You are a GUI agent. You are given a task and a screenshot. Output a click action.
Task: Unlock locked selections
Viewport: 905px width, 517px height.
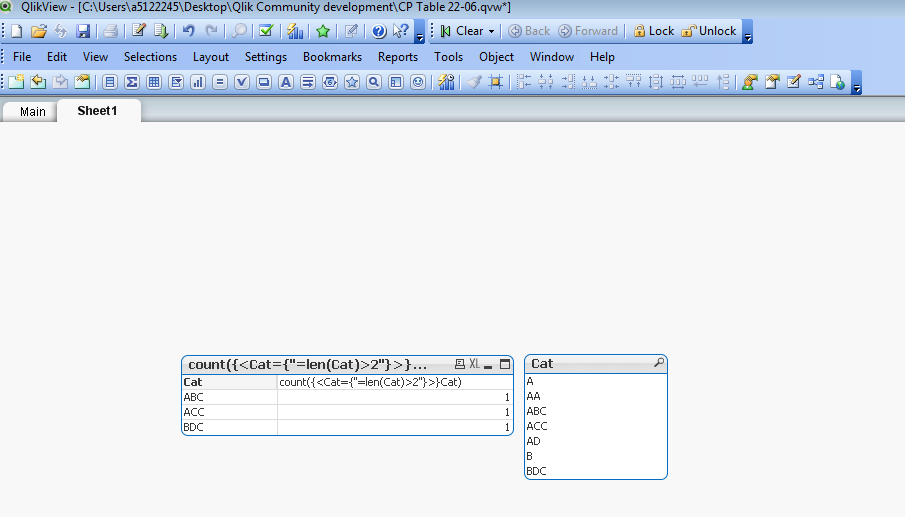pos(709,31)
